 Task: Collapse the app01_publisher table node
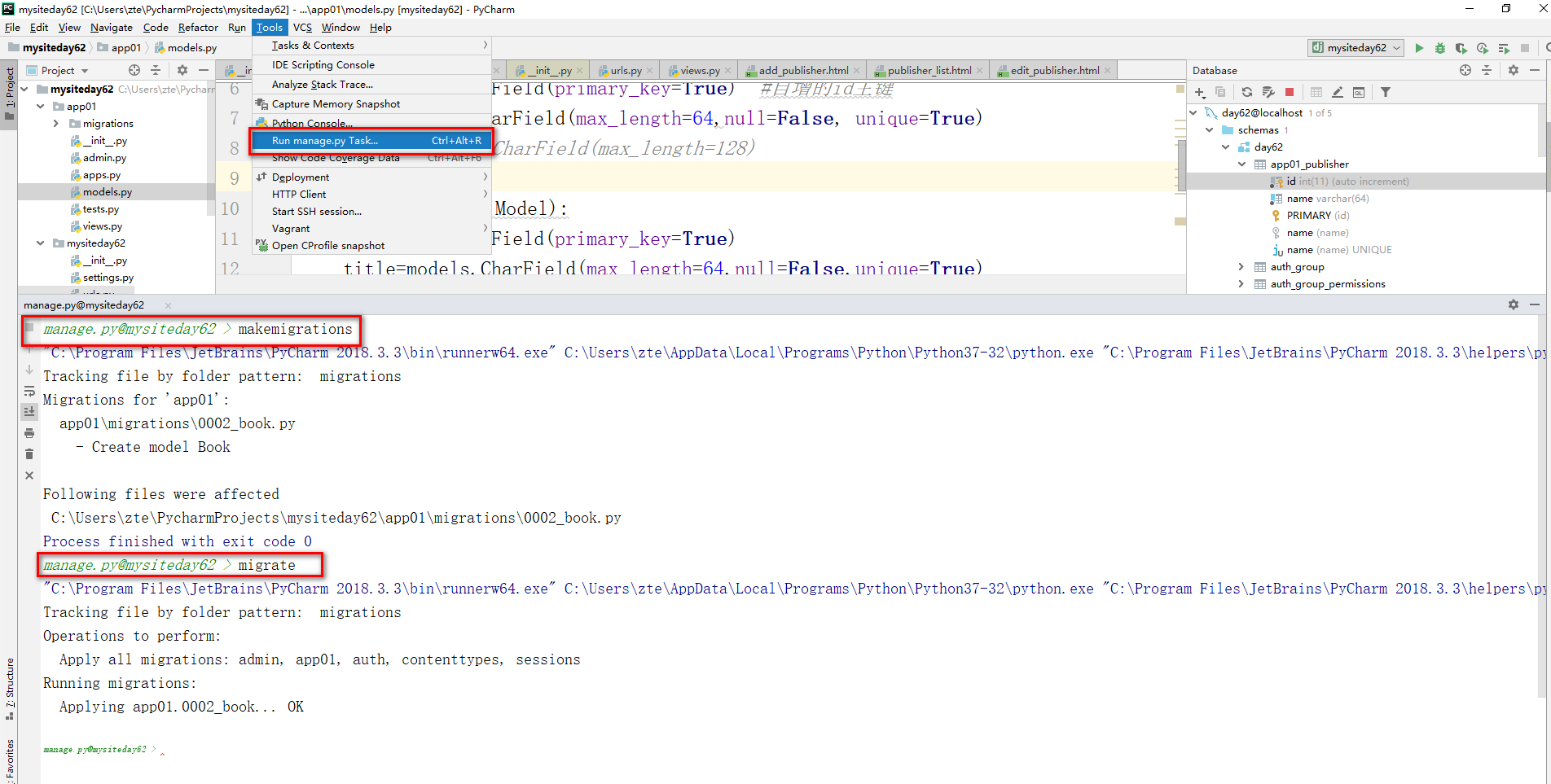1241,164
